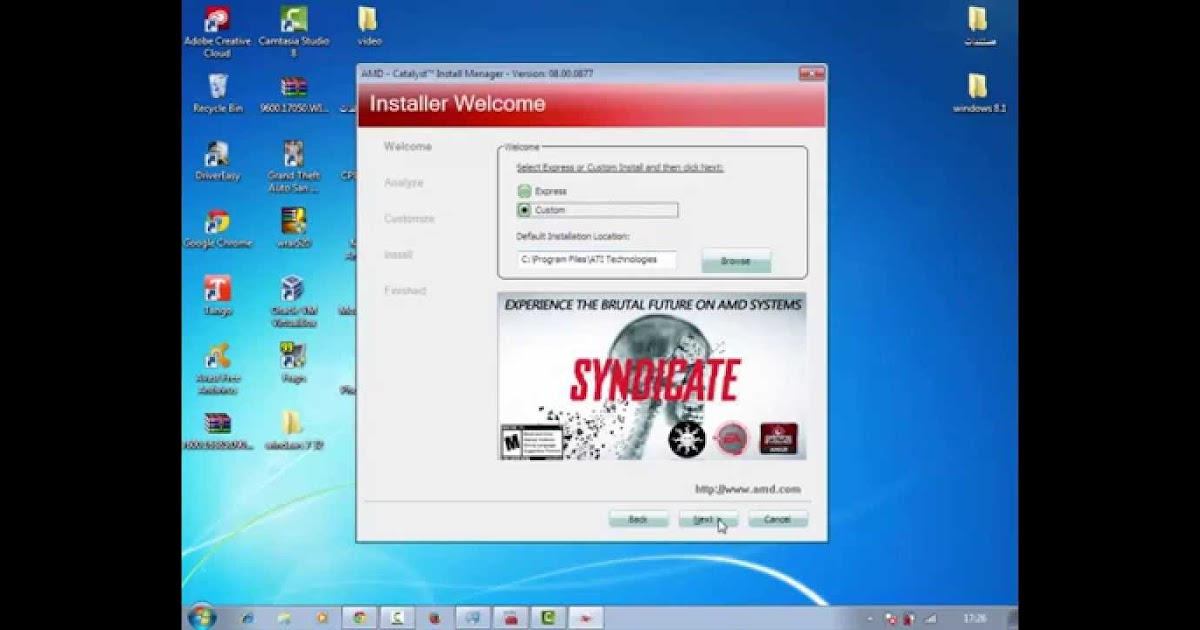1200x630 pixels.
Task: Click Next to continue installation
Action: 707,520
